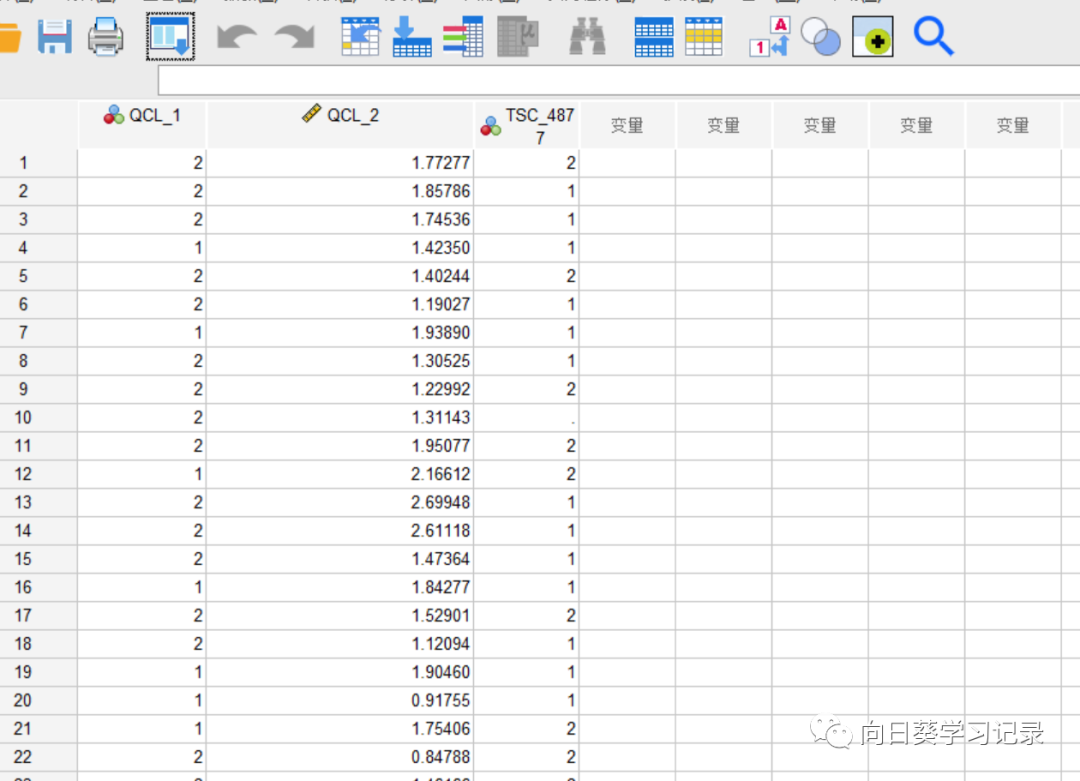Screen dimensions: 1080x781
Task: Click TSC_4877 cell in row 12
Action: click(x=527, y=474)
